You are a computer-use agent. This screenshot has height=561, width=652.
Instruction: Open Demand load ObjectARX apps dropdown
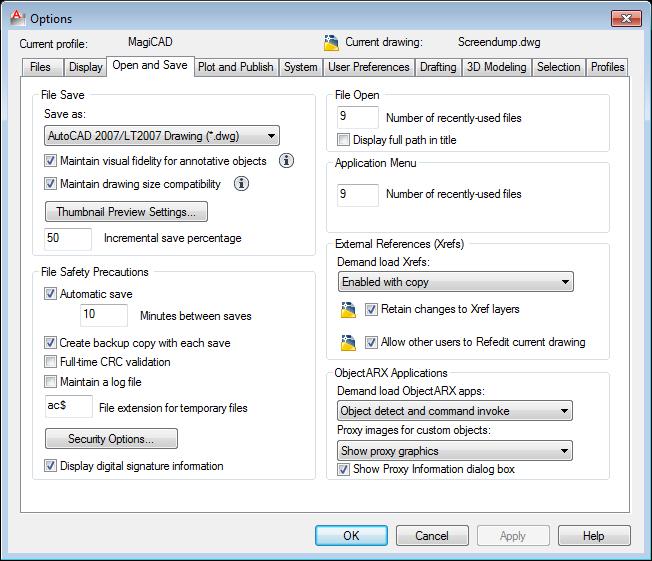[x=454, y=411]
